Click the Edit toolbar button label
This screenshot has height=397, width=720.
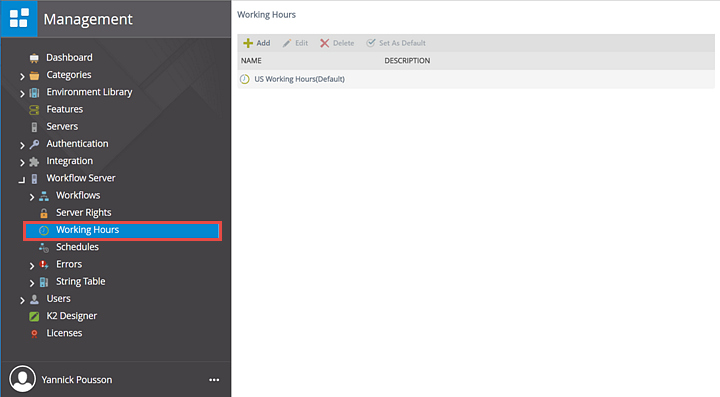(301, 43)
